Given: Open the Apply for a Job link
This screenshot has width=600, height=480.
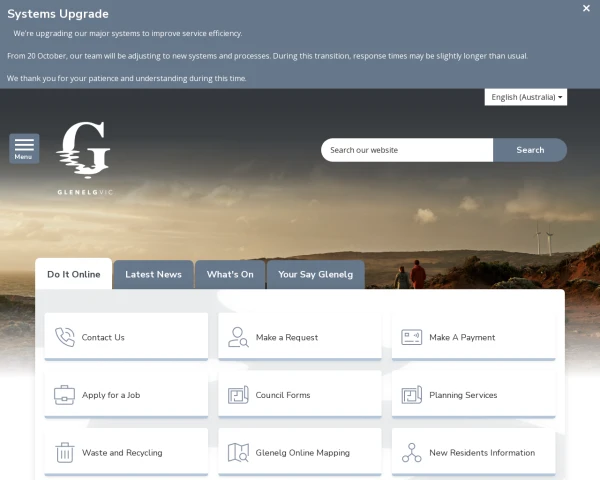Looking at the screenshot, I should (126, 394).
